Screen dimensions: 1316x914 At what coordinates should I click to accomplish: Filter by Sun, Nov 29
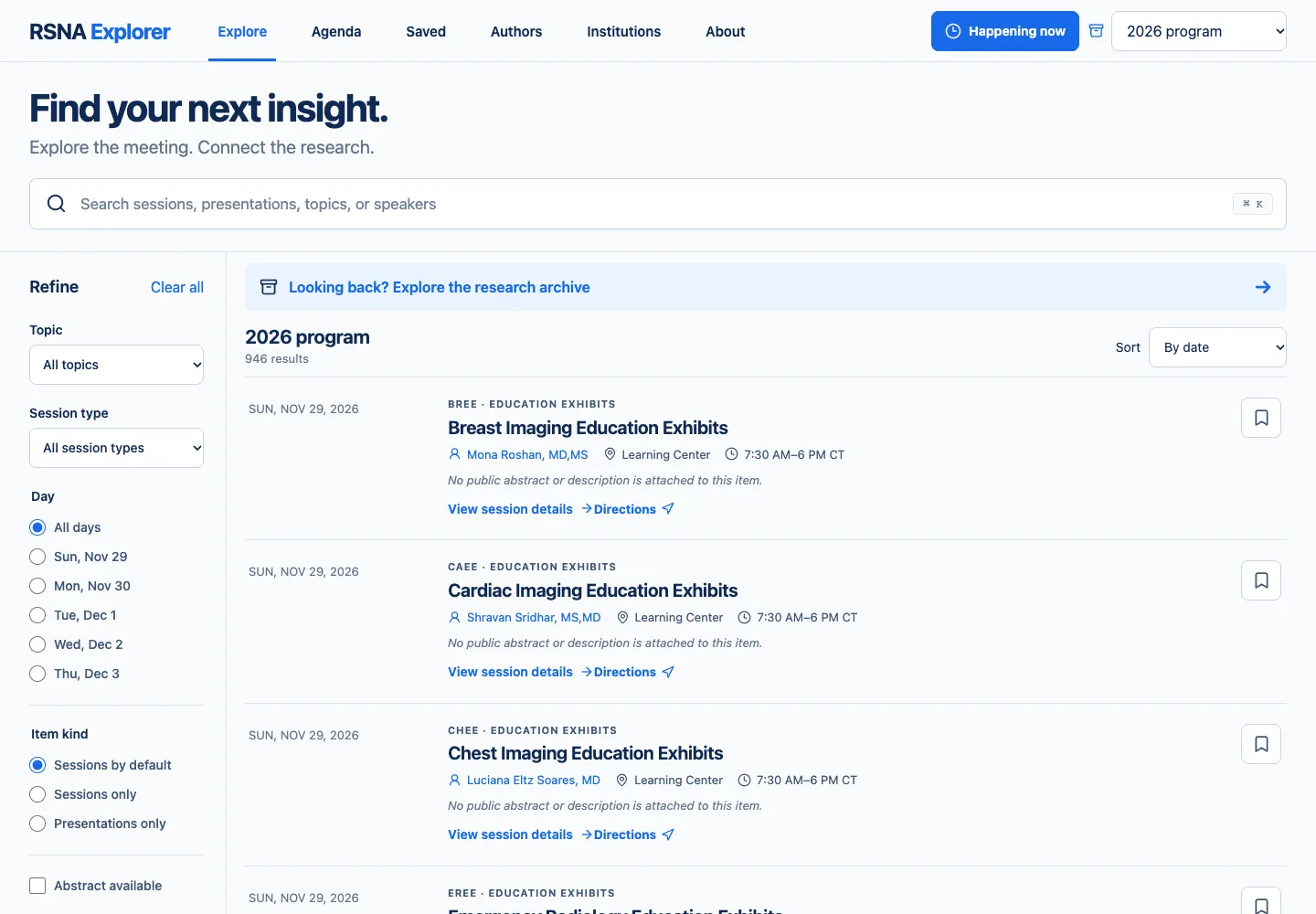click(37, 557)
